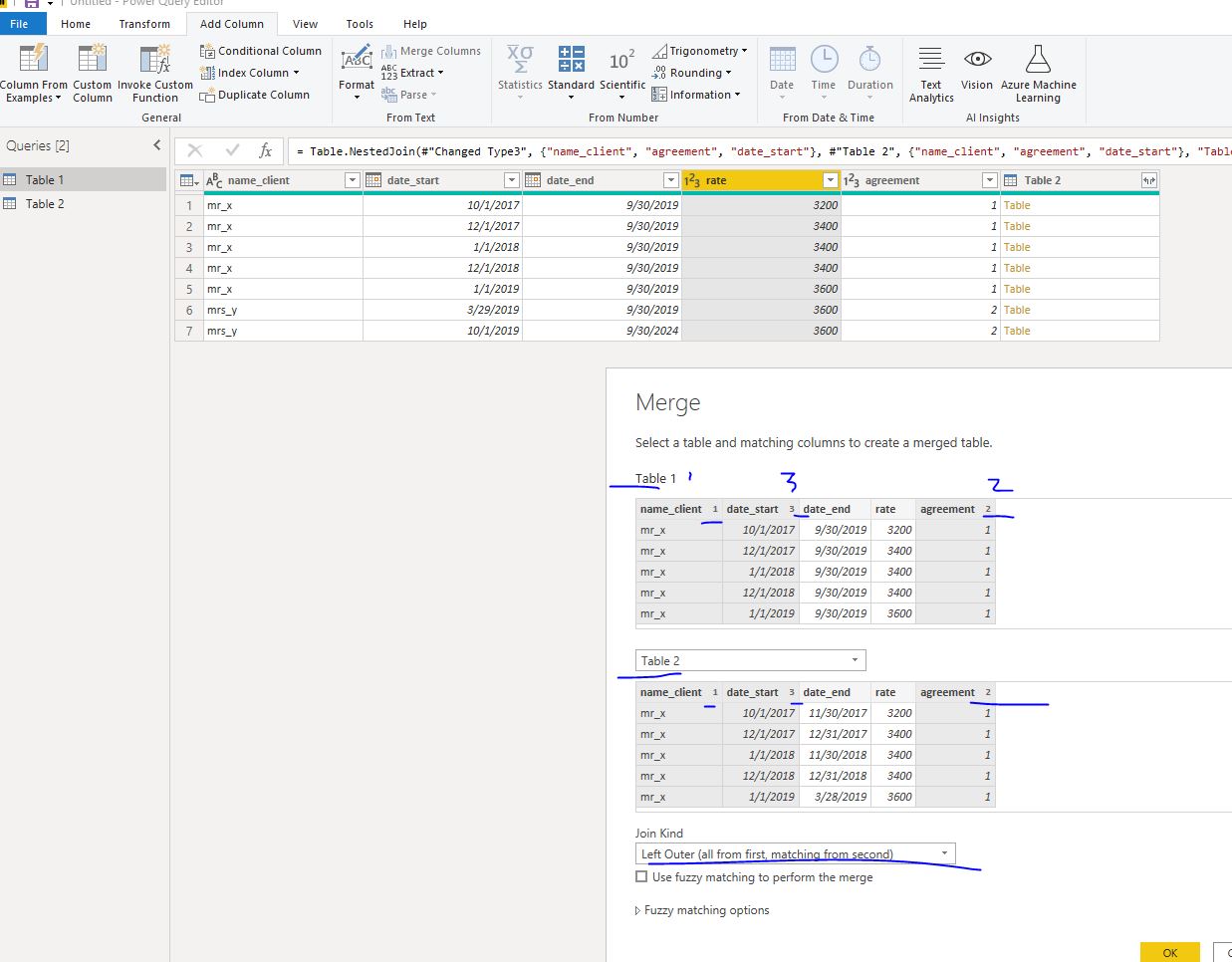Open the Standard arithmetic tool
The height and width of the screenshot is (962, 1232).
pos(571,73)
